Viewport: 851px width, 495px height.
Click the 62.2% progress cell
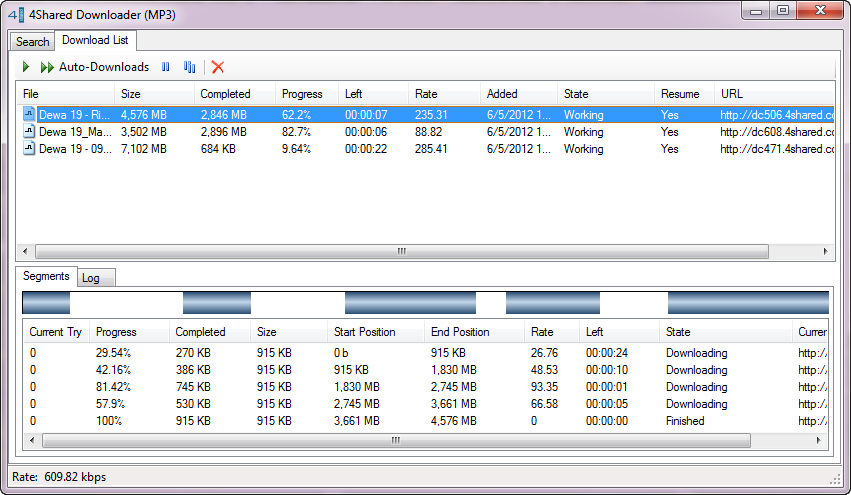296,115
